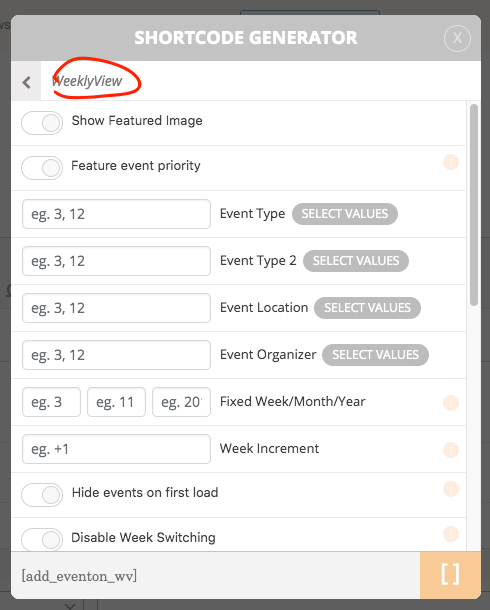Click the WeeklyView heading label

87,81
